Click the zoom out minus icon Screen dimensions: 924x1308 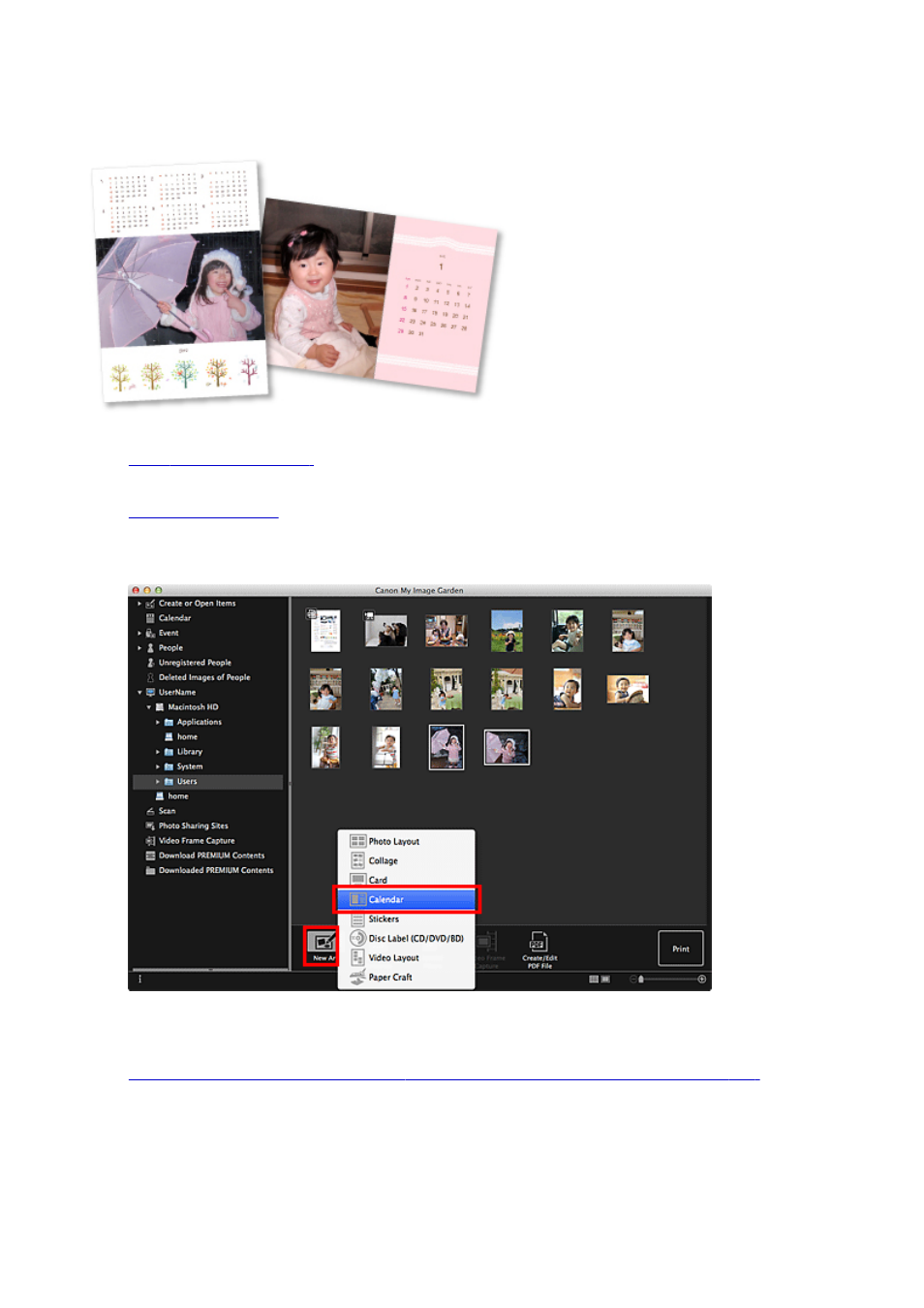click(x=632, y=980)
